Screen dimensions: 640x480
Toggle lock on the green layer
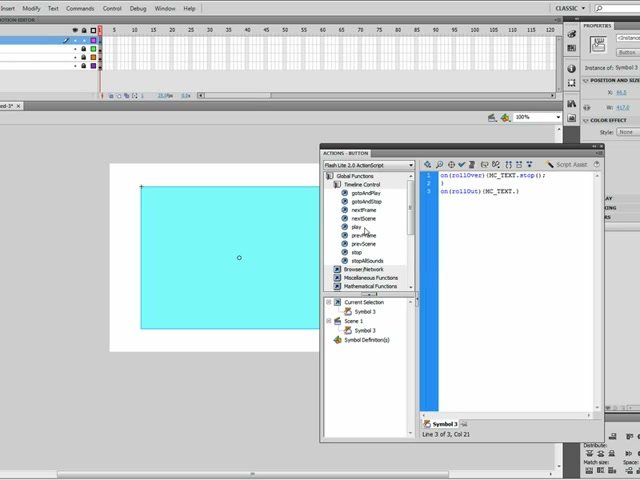[x=84, y=49]
